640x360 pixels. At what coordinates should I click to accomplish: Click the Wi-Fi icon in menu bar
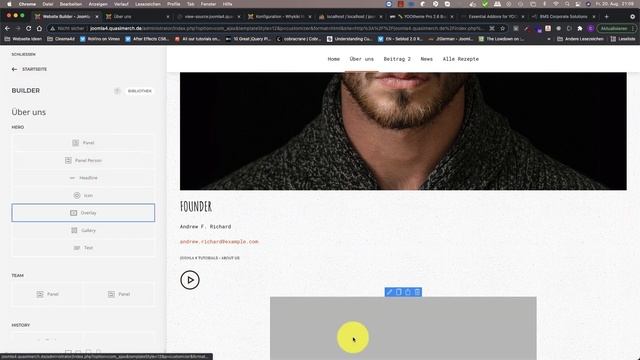pyautogui.click(x=556, y=4)
